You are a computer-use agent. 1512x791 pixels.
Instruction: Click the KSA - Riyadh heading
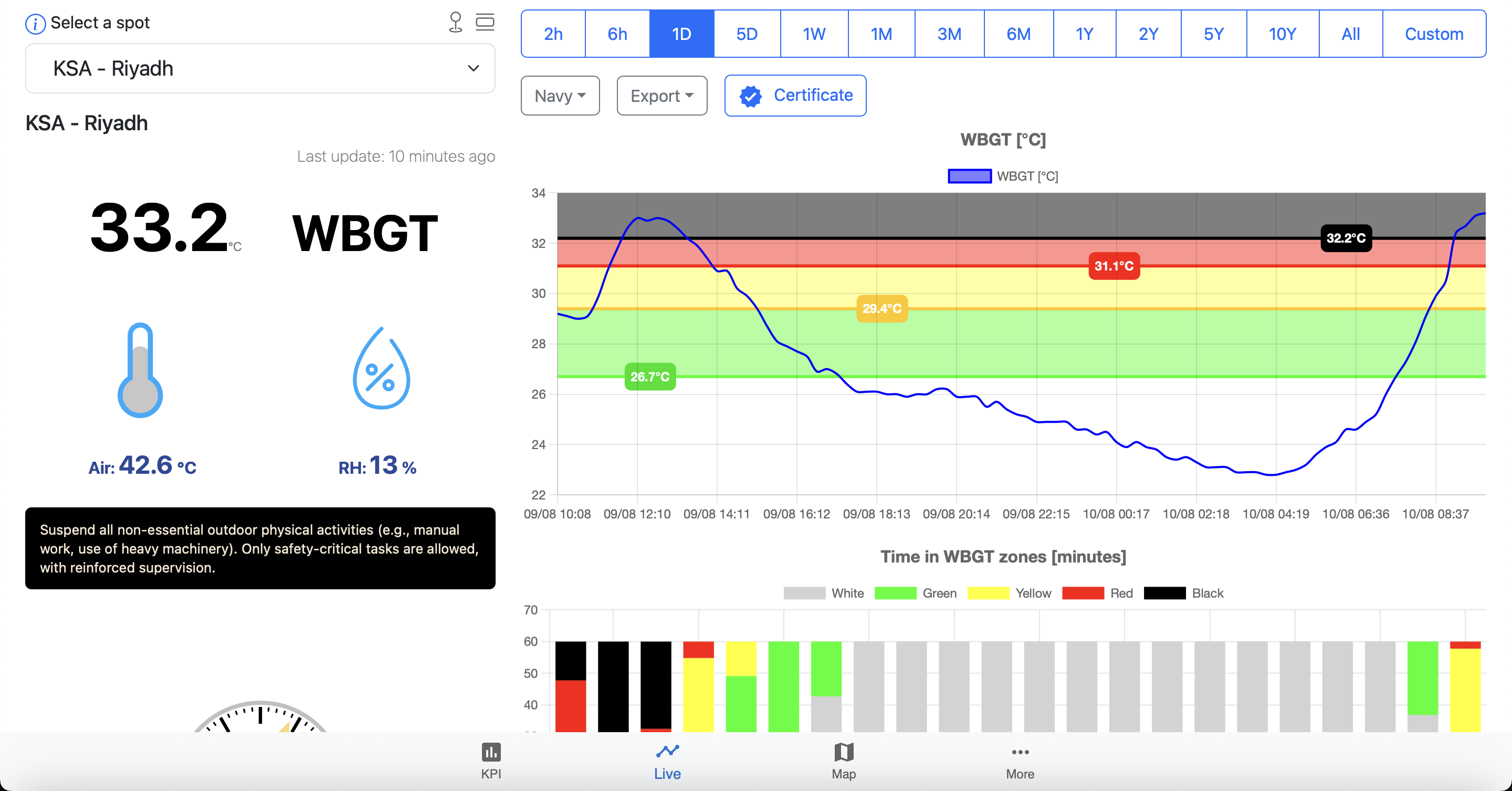tap(86, 123)
